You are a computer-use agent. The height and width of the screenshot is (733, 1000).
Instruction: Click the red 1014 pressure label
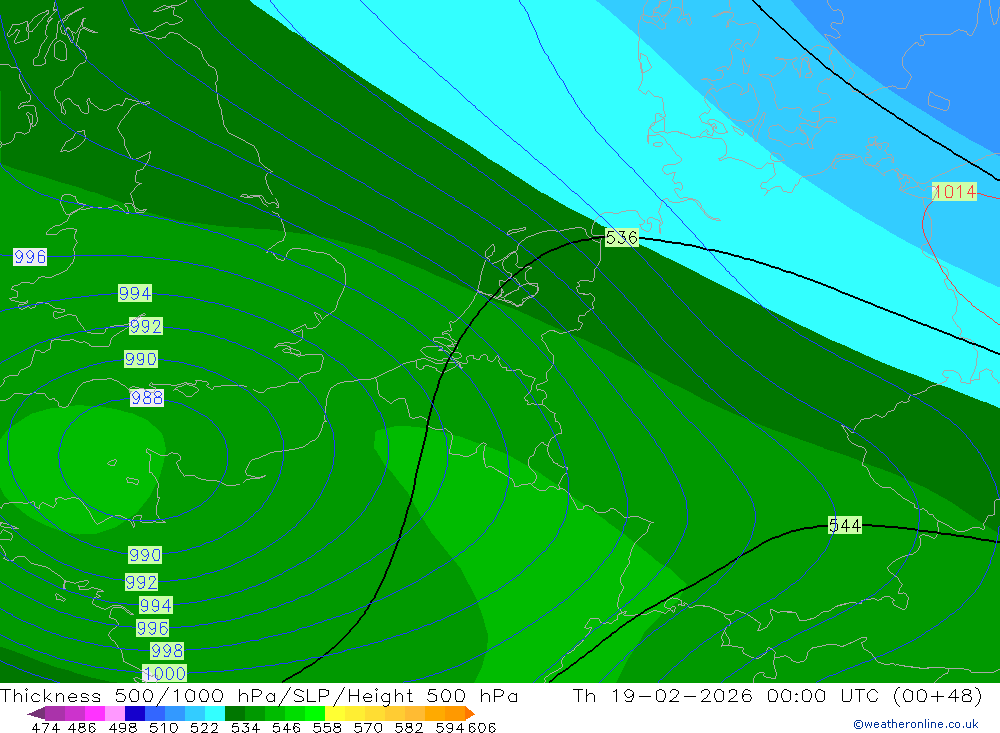(954, 191)
